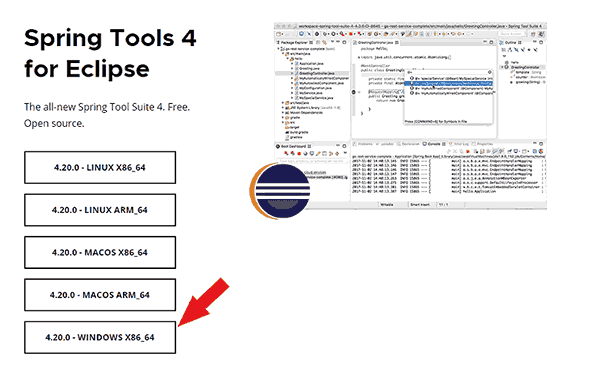Click the red arrow pointing at Windows build

204,302
